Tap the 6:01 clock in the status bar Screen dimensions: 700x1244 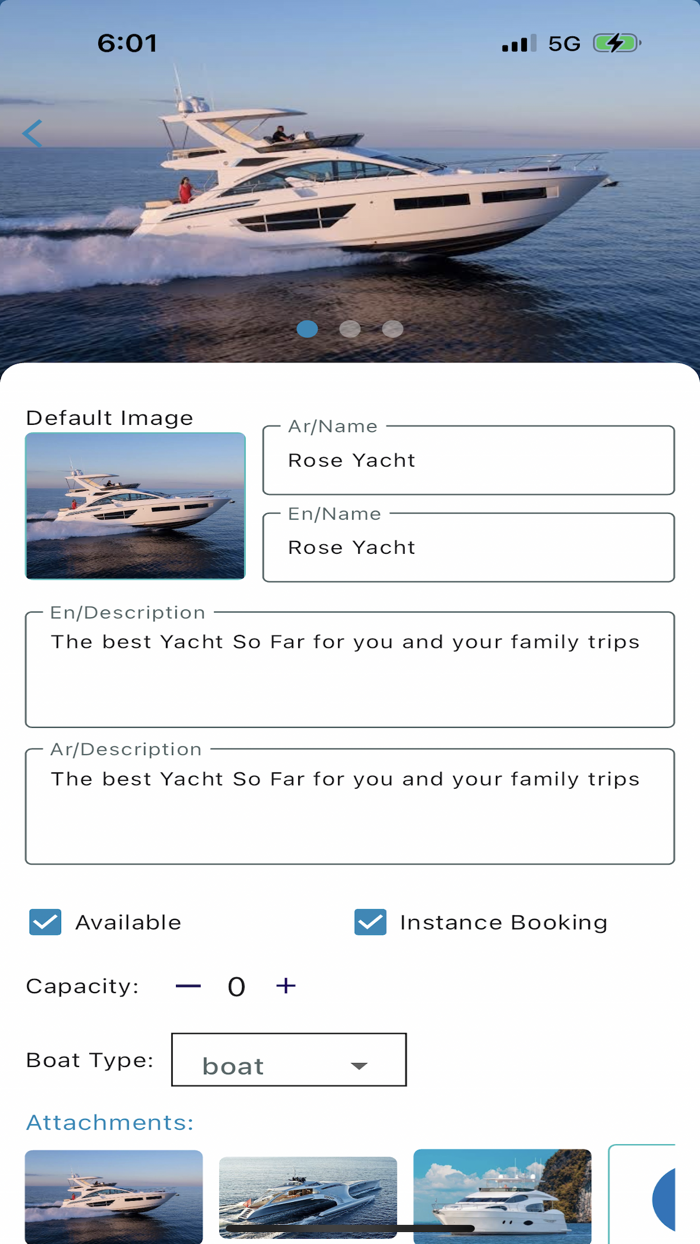point(128,43)
